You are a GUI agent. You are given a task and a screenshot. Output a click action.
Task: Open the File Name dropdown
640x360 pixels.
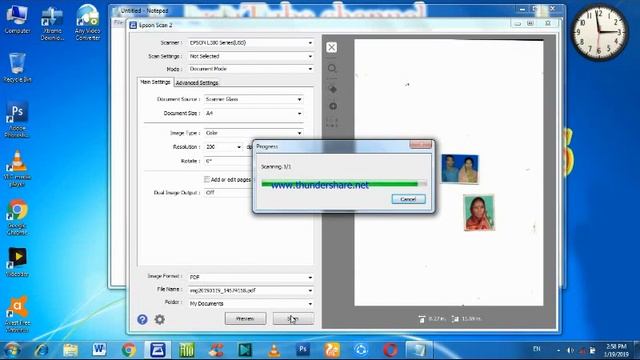tap(251, 291)
